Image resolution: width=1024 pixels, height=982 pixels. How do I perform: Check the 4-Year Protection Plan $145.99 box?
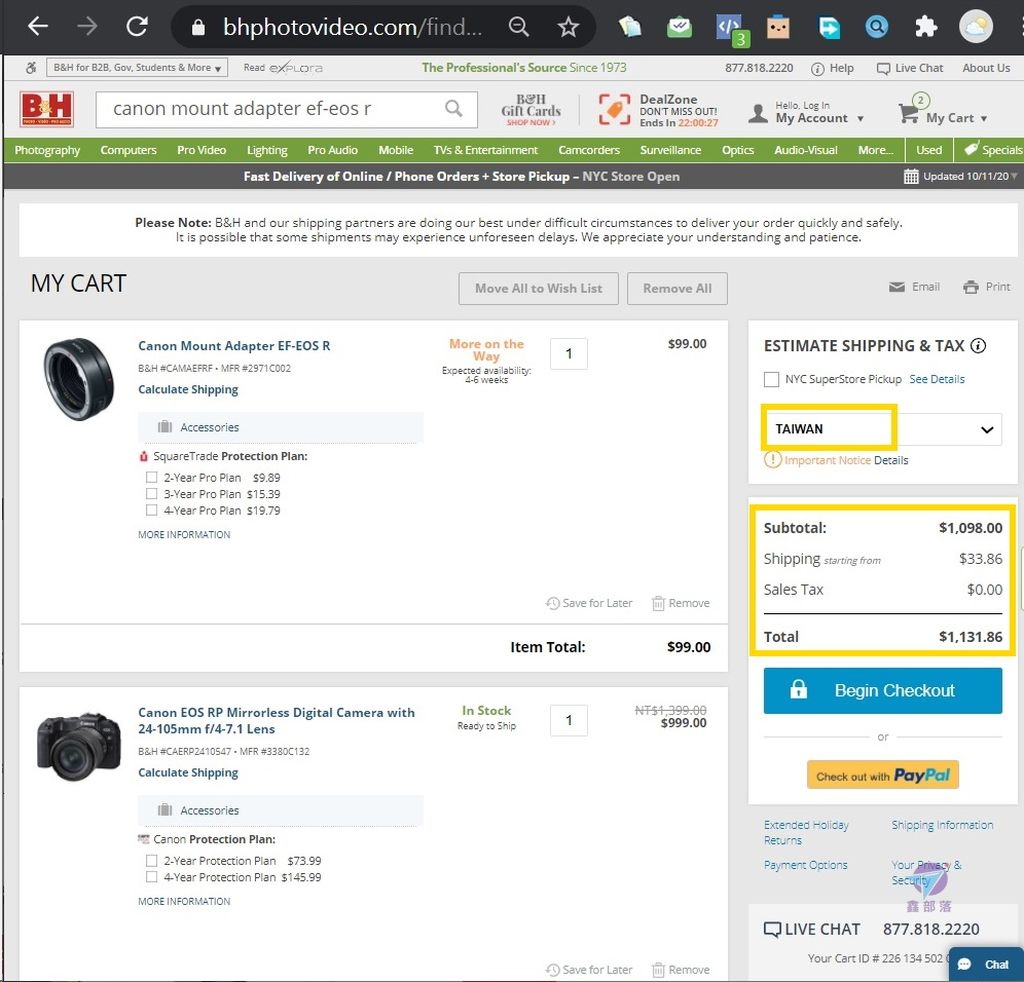click(152, 877)
